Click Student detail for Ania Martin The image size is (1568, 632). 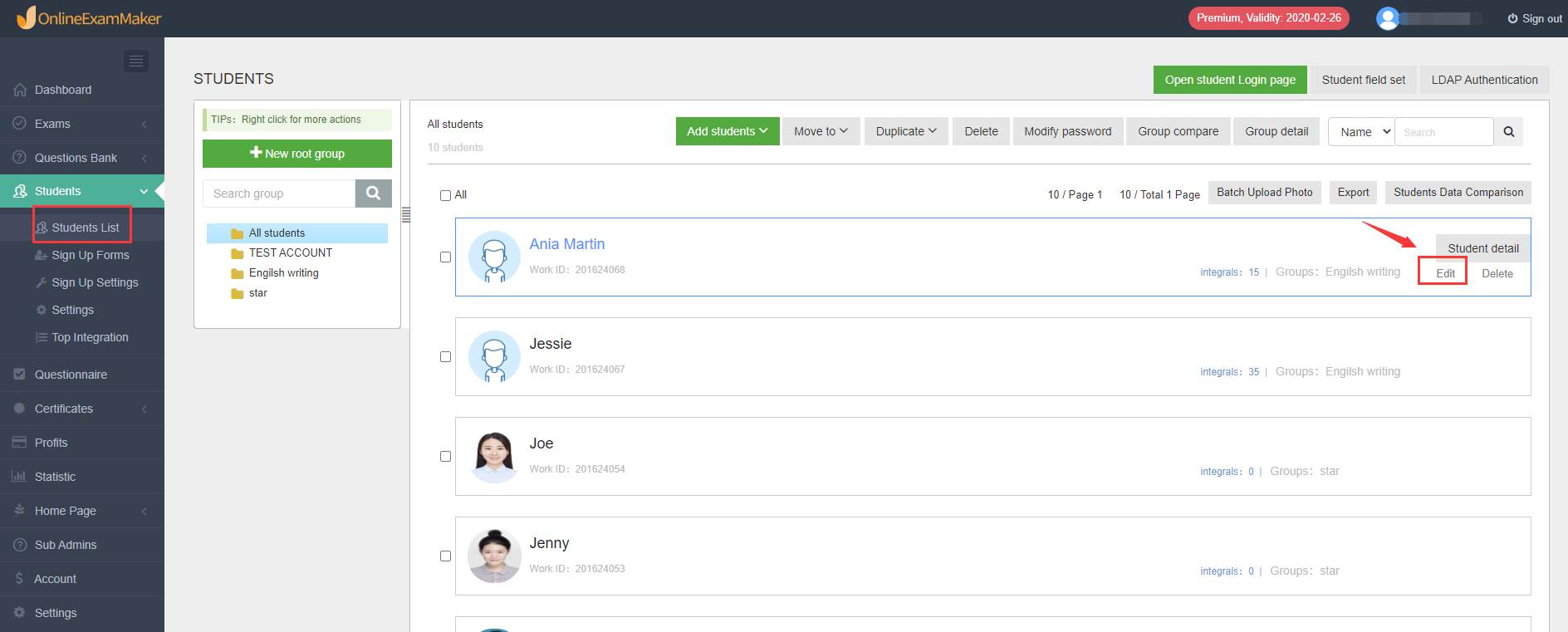click(1483, 248)
